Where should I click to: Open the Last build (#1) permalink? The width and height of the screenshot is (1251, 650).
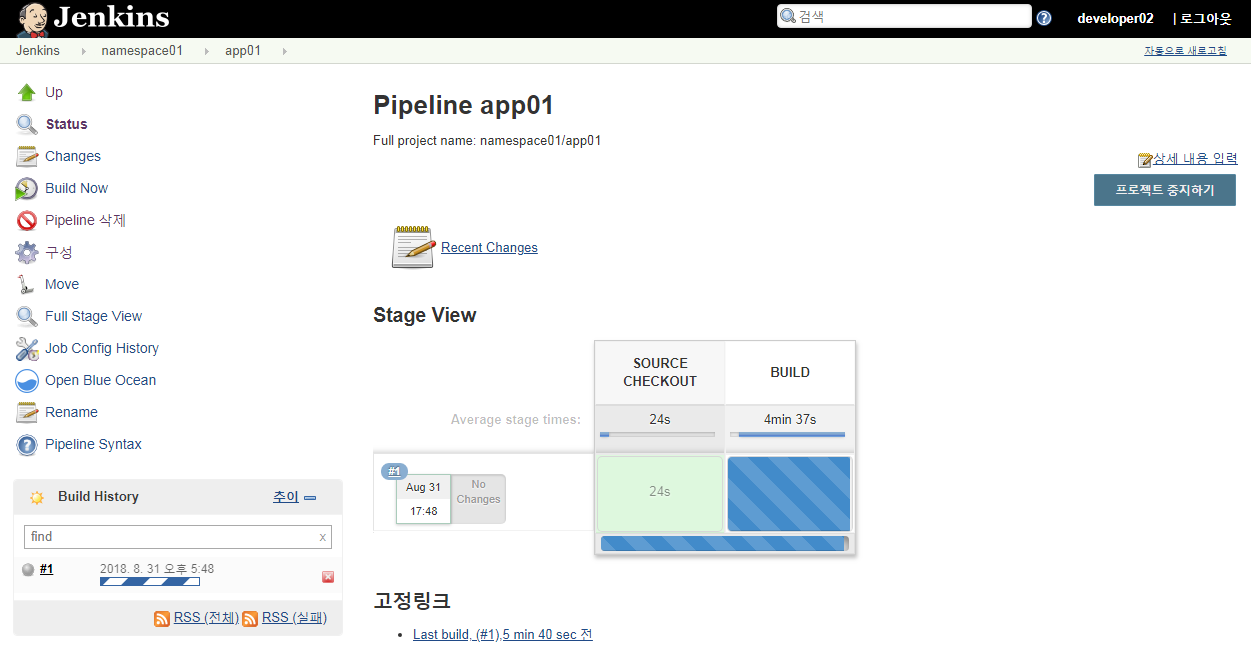(x=503, y=634)
